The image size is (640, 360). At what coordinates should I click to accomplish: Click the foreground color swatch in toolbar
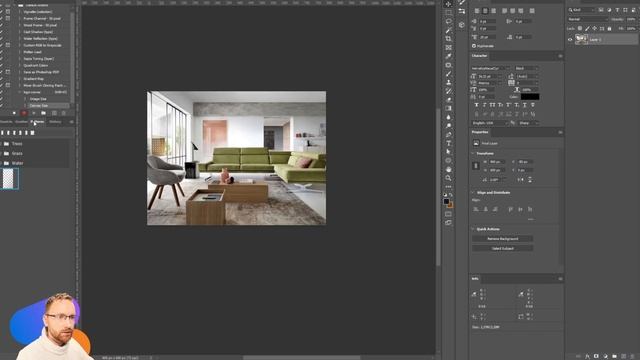pyautogui.click(x=447, y=202)
